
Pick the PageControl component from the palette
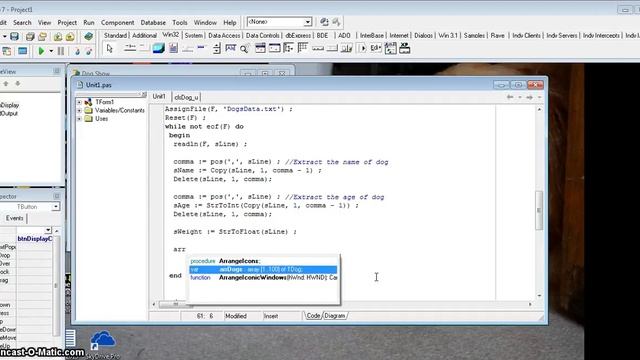pos(144,49)
